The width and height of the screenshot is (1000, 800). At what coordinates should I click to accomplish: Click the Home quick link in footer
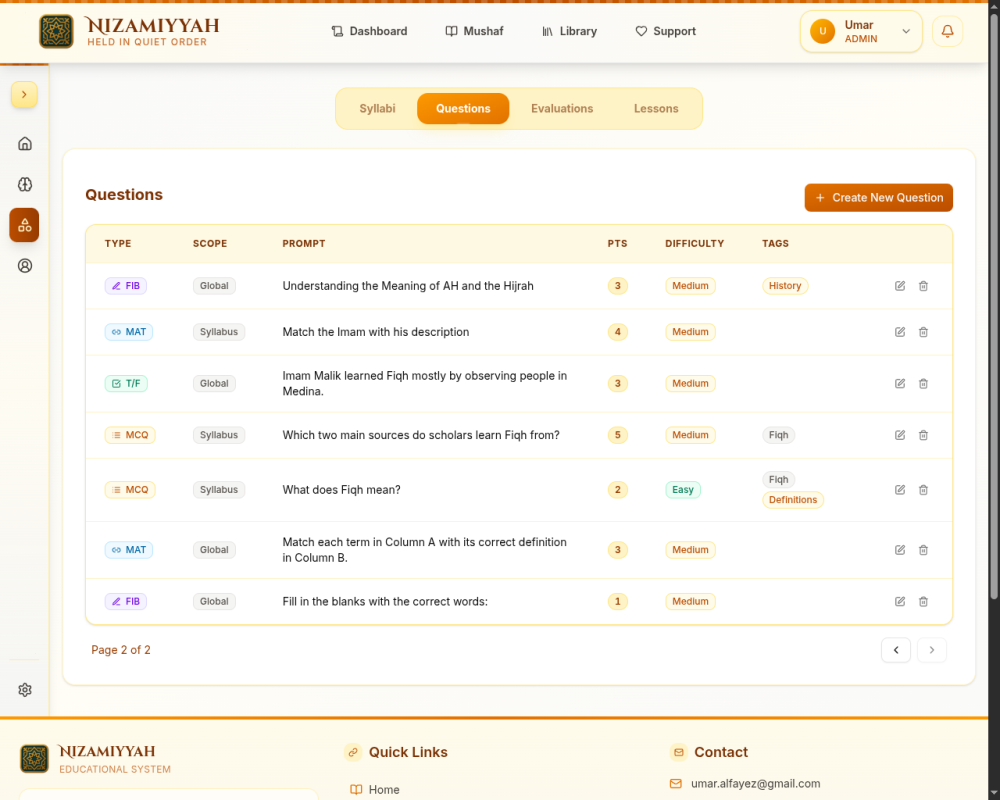coord(375,789)
